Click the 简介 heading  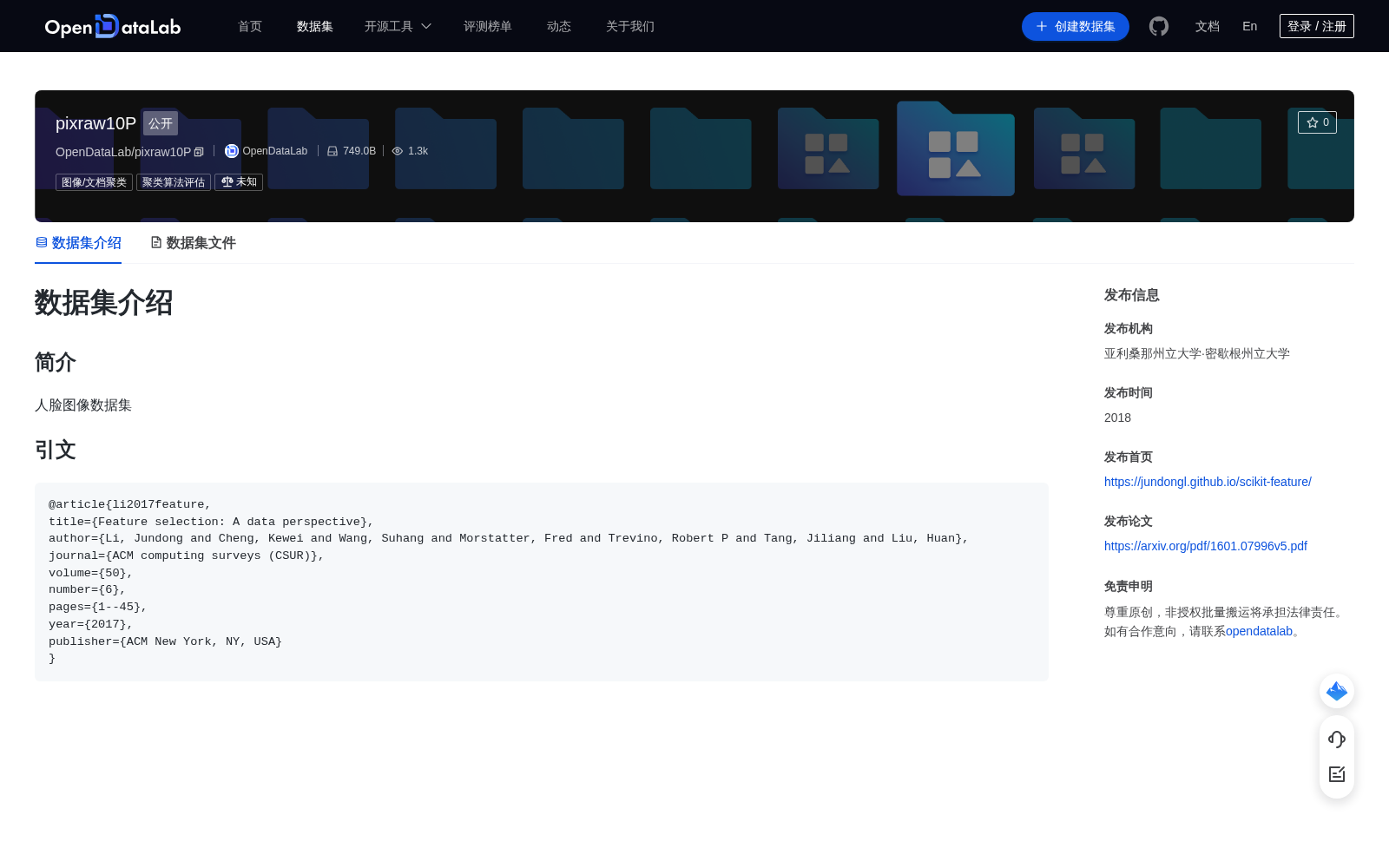coord(56,362)
